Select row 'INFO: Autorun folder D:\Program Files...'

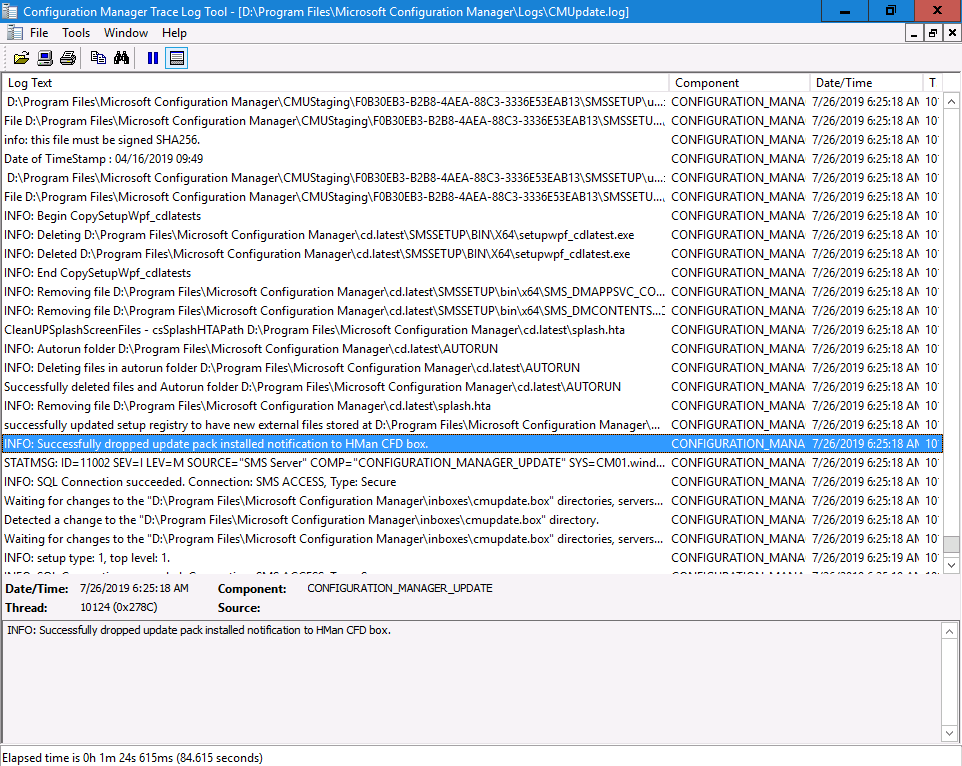(472, 349)
